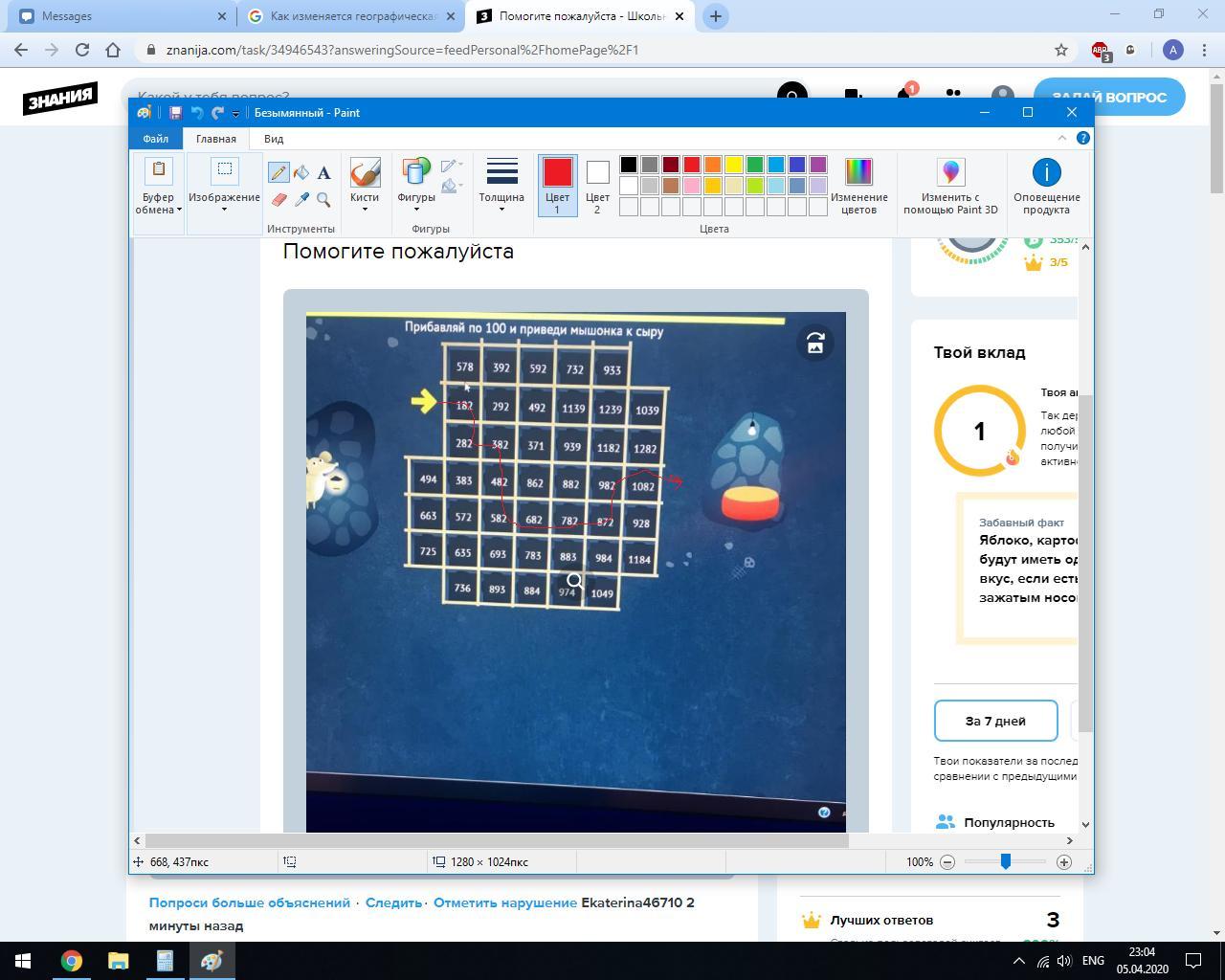Viewport: 1225px width, 980px height.
Task: Open the shape outline dropdown in Paint
Action: pos(452,167)
